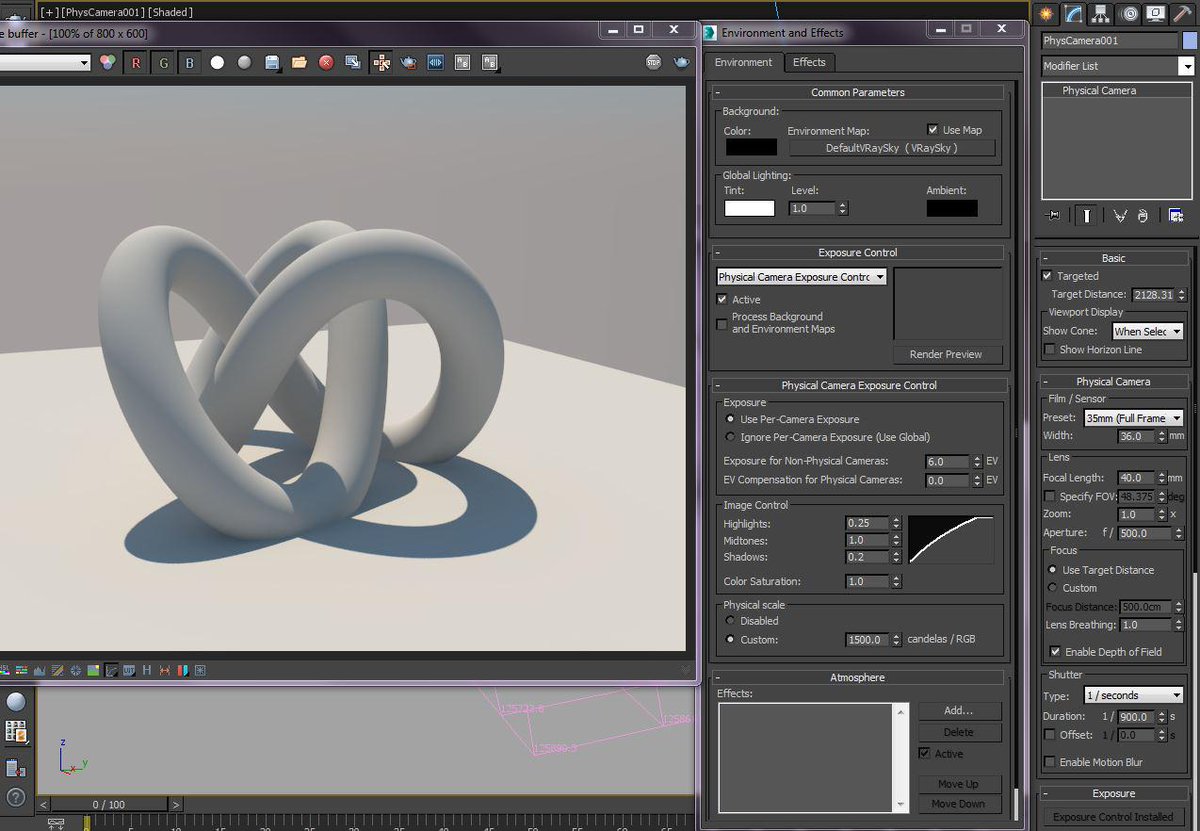Open the Motion command panel tab
The height and width of the screenshot is (831, 1200).
click(x=1129, y=13)
